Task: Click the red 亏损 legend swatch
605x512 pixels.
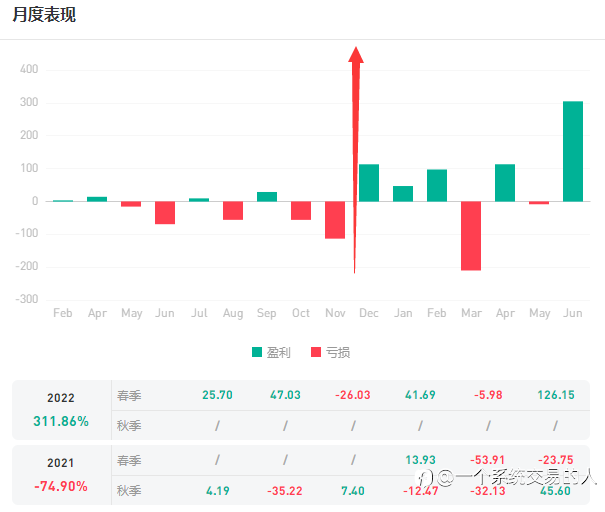Action: tap(316, 352)
